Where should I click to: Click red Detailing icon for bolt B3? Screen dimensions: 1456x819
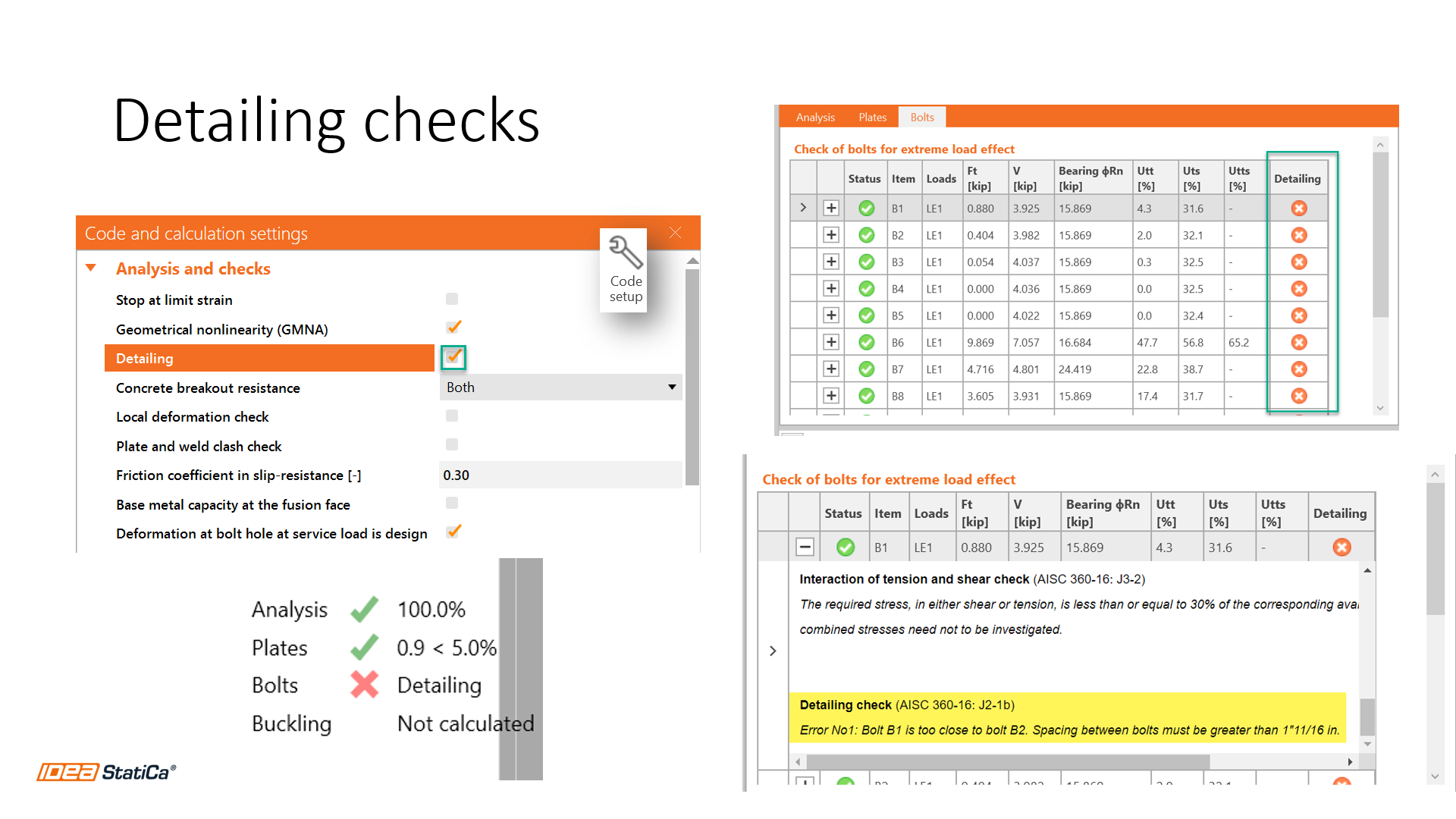[x=1299, y=262]
